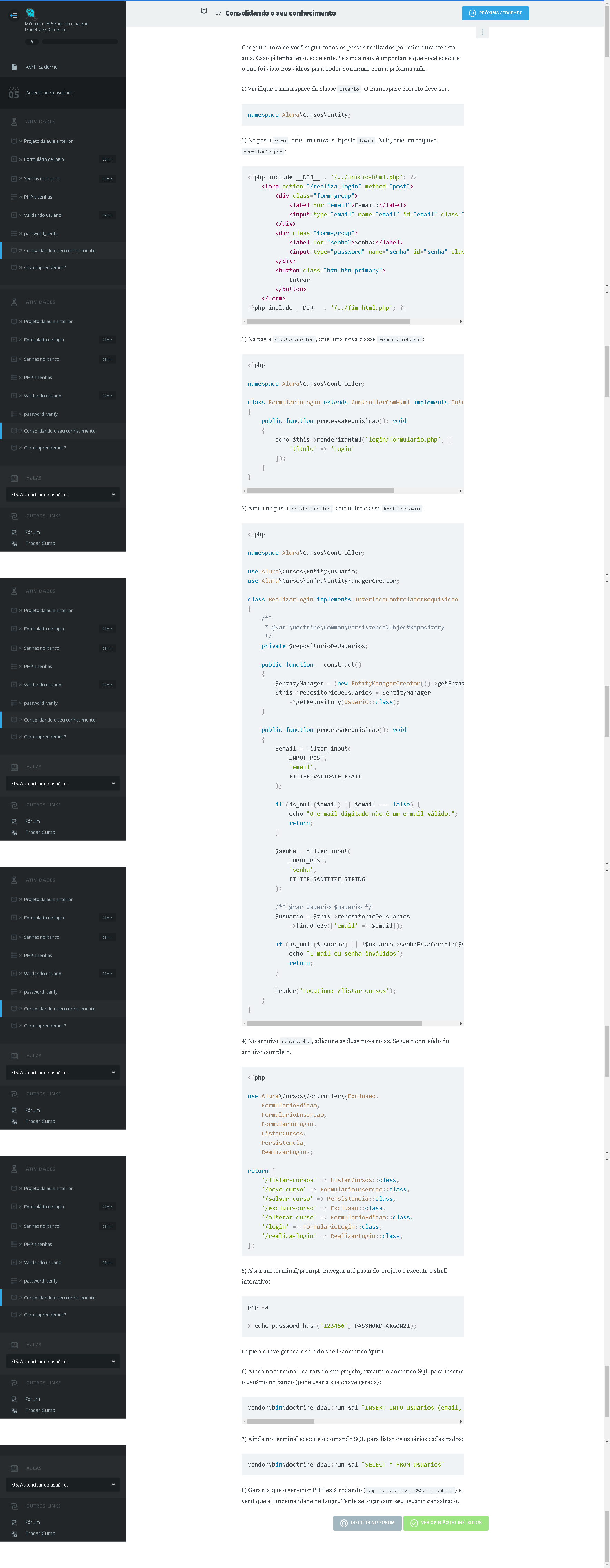Screen dimensions: 610x1568
Task: Go to next activity with Próxima Atividade
Action: point(495,13)
